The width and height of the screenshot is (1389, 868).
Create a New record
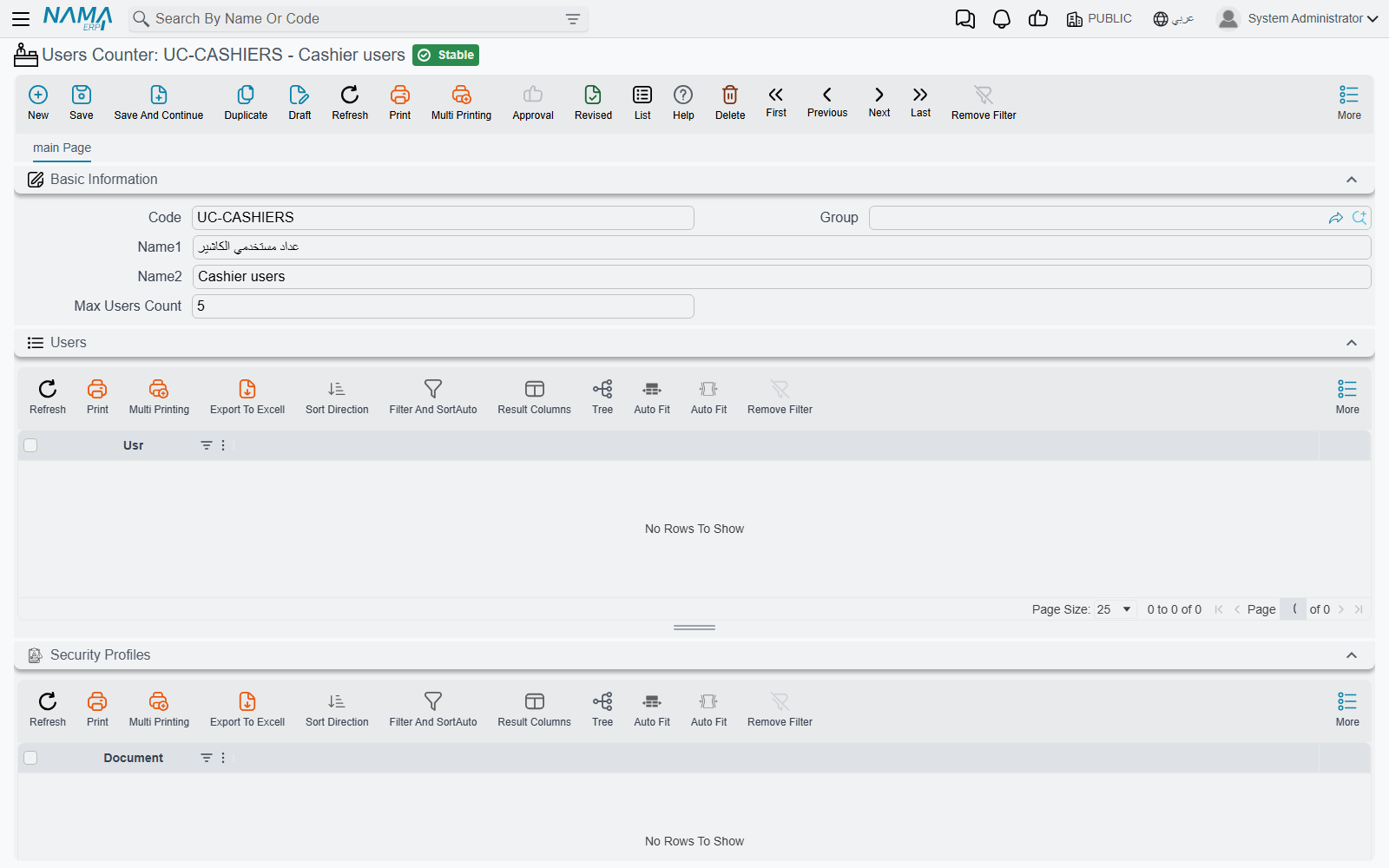(x=38, y=102)
